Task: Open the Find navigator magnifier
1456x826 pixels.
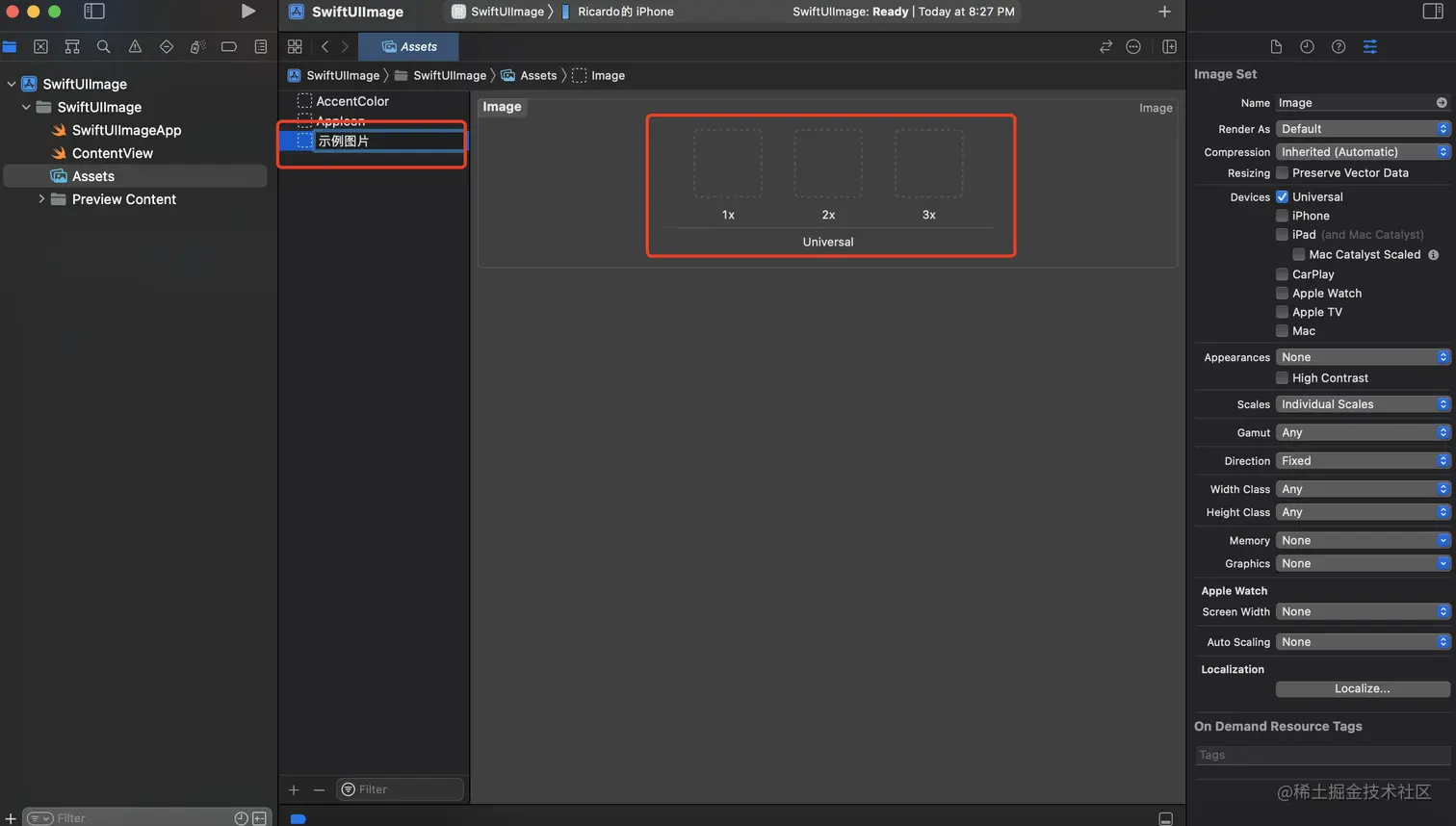Action: (x=103, y=46)
